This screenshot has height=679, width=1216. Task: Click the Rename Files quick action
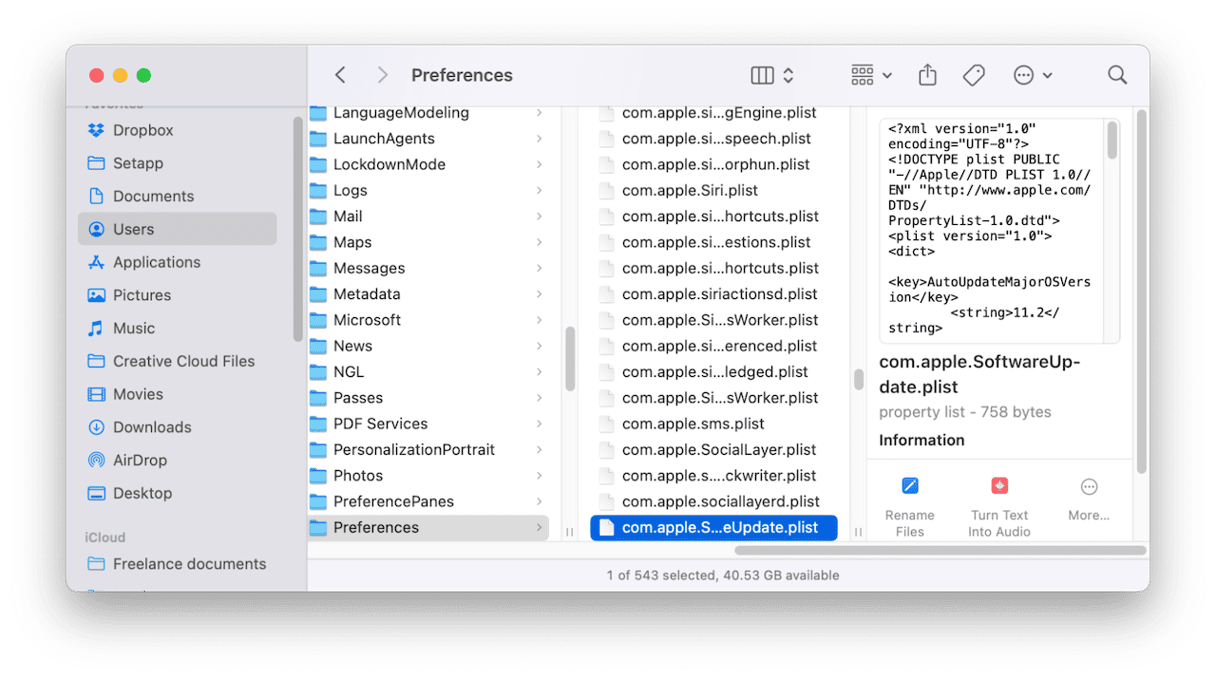pos(910,506)
